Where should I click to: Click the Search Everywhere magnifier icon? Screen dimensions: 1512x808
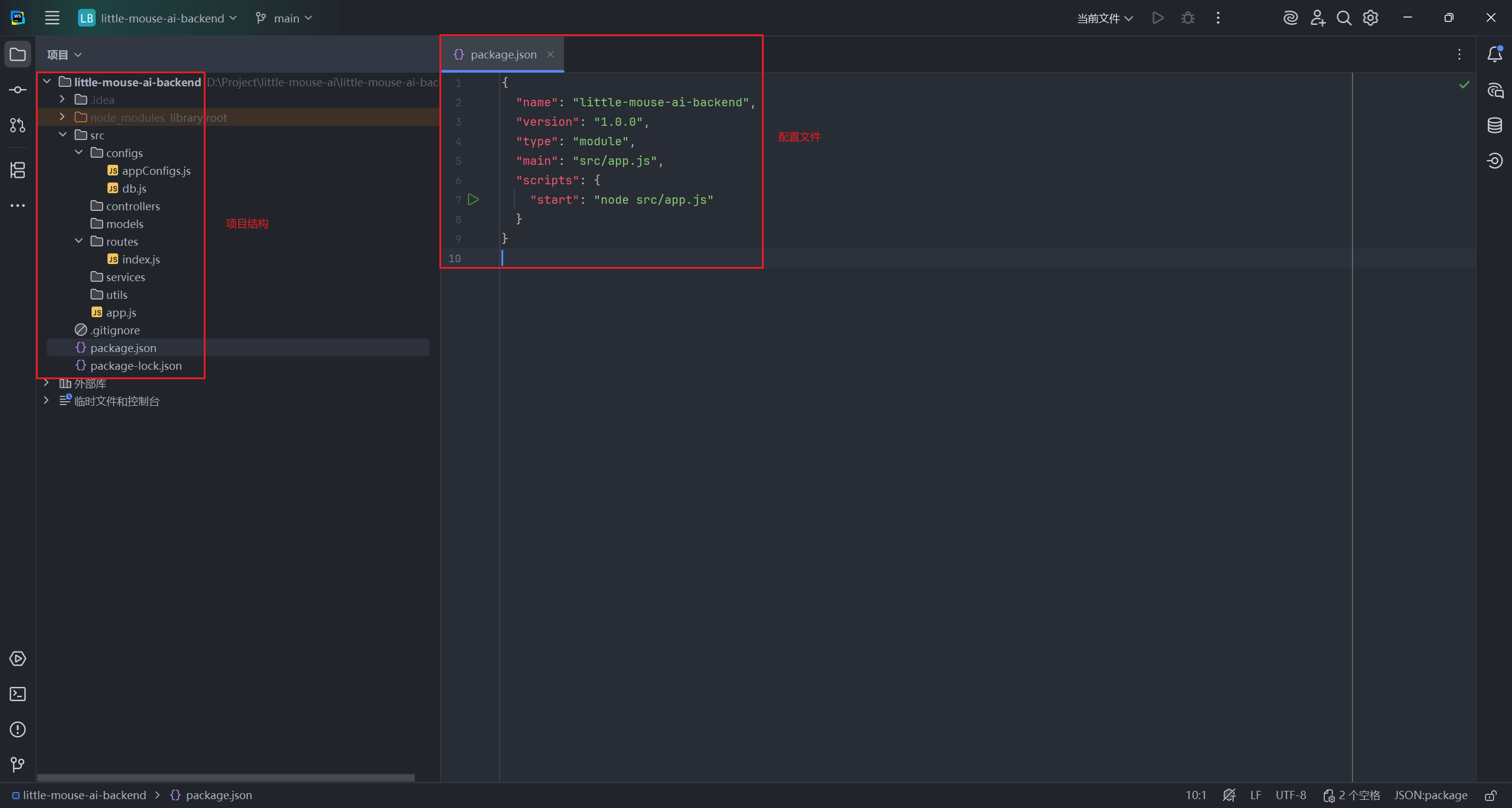pos(1344,18)
